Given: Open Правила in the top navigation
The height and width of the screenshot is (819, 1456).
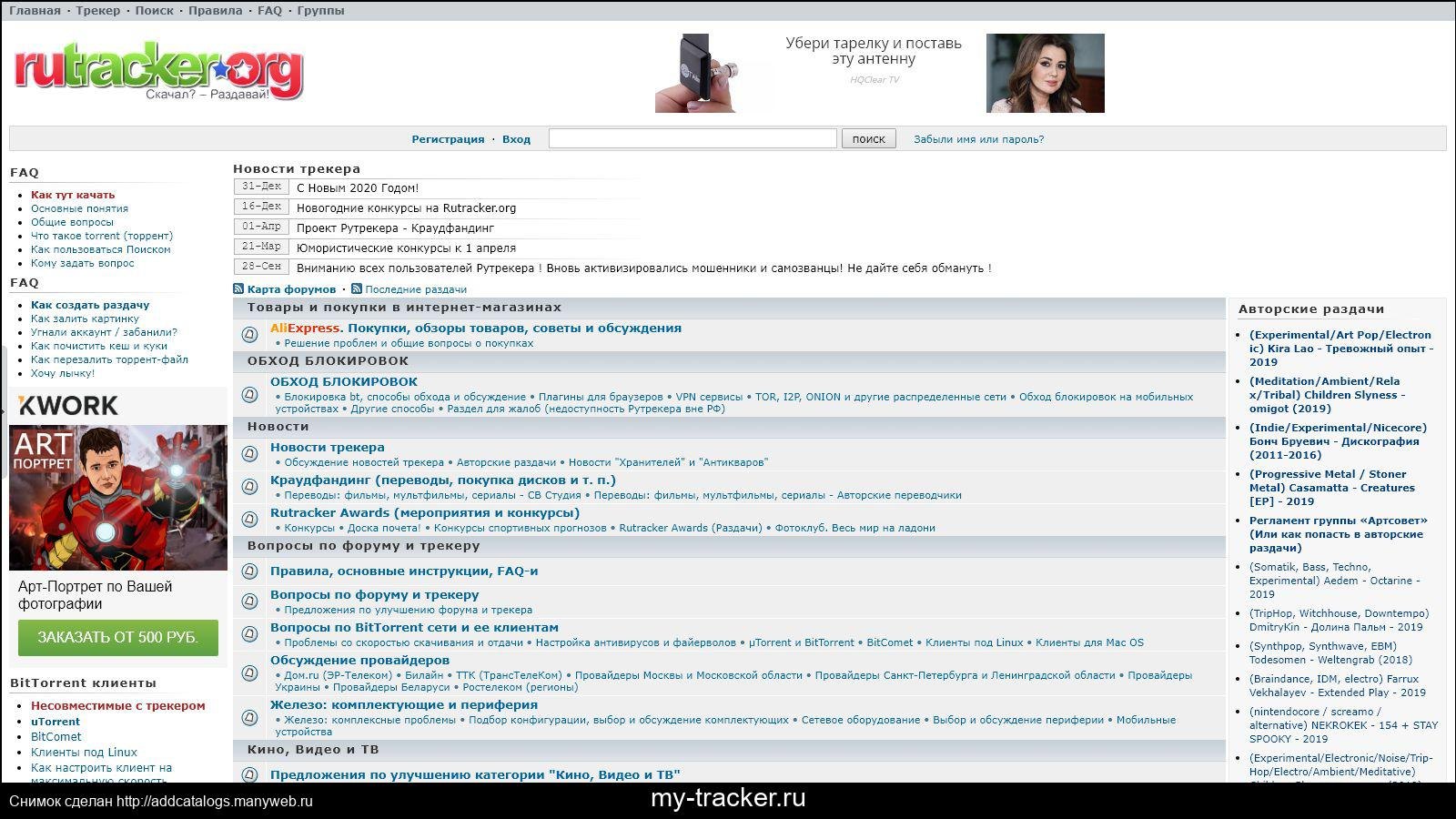Looking at the screenshot, I should (x=215, y=11).
